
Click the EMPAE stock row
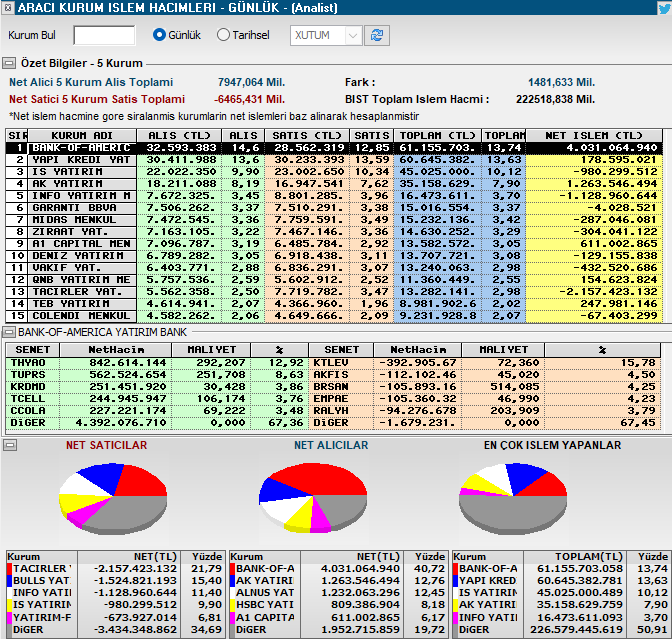pyautogui.click(x=484, y=399)
